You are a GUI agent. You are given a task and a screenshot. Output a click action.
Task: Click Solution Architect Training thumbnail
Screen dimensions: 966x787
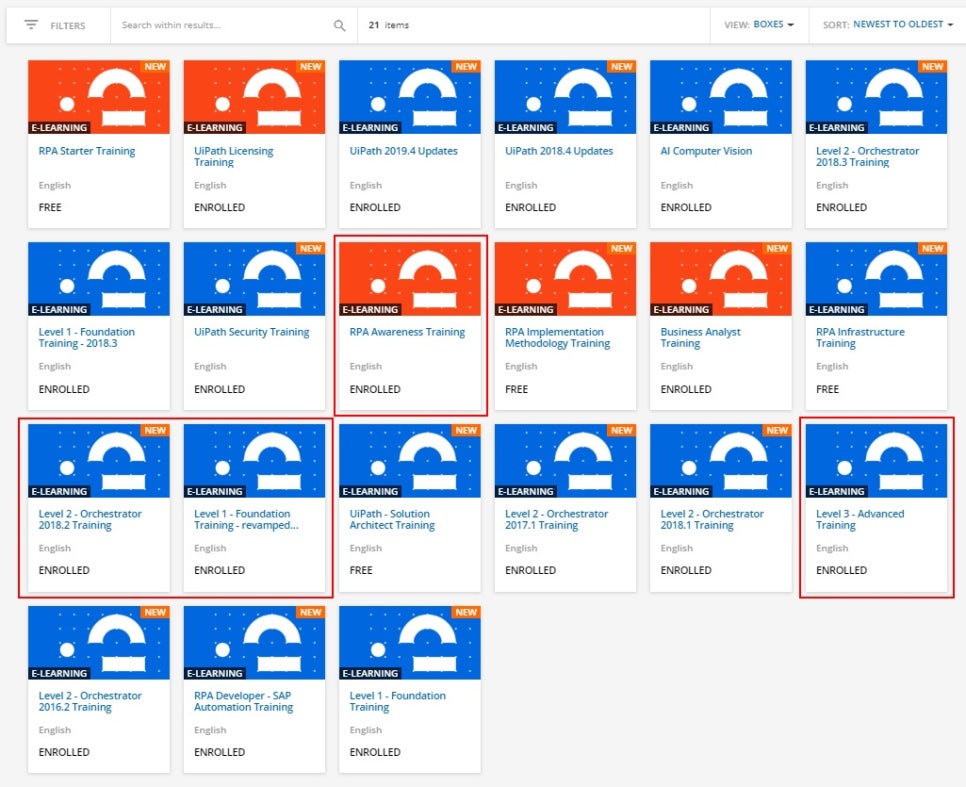(410, 460)
